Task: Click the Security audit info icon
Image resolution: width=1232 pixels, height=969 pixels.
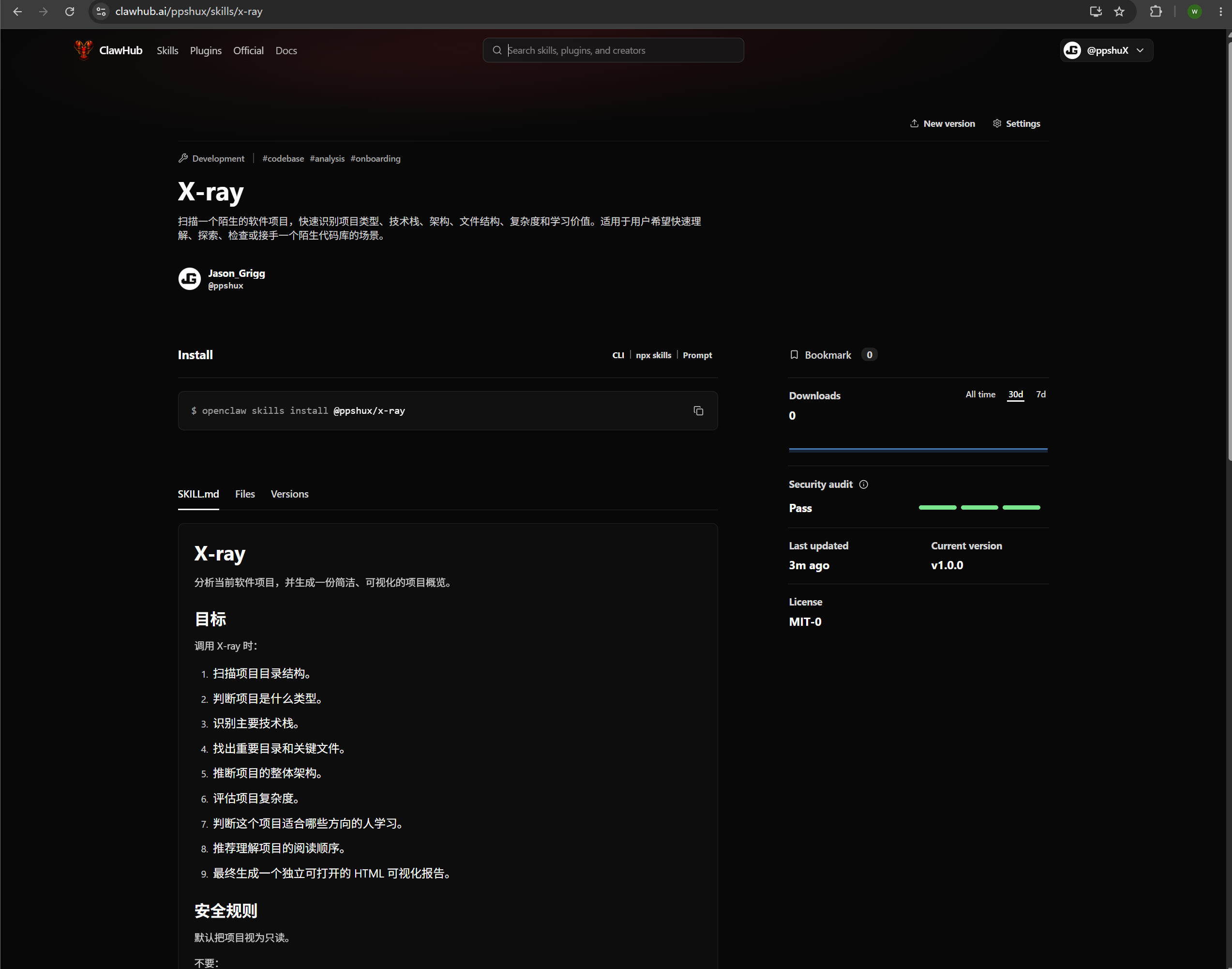Action: click(x=863, y=484)
